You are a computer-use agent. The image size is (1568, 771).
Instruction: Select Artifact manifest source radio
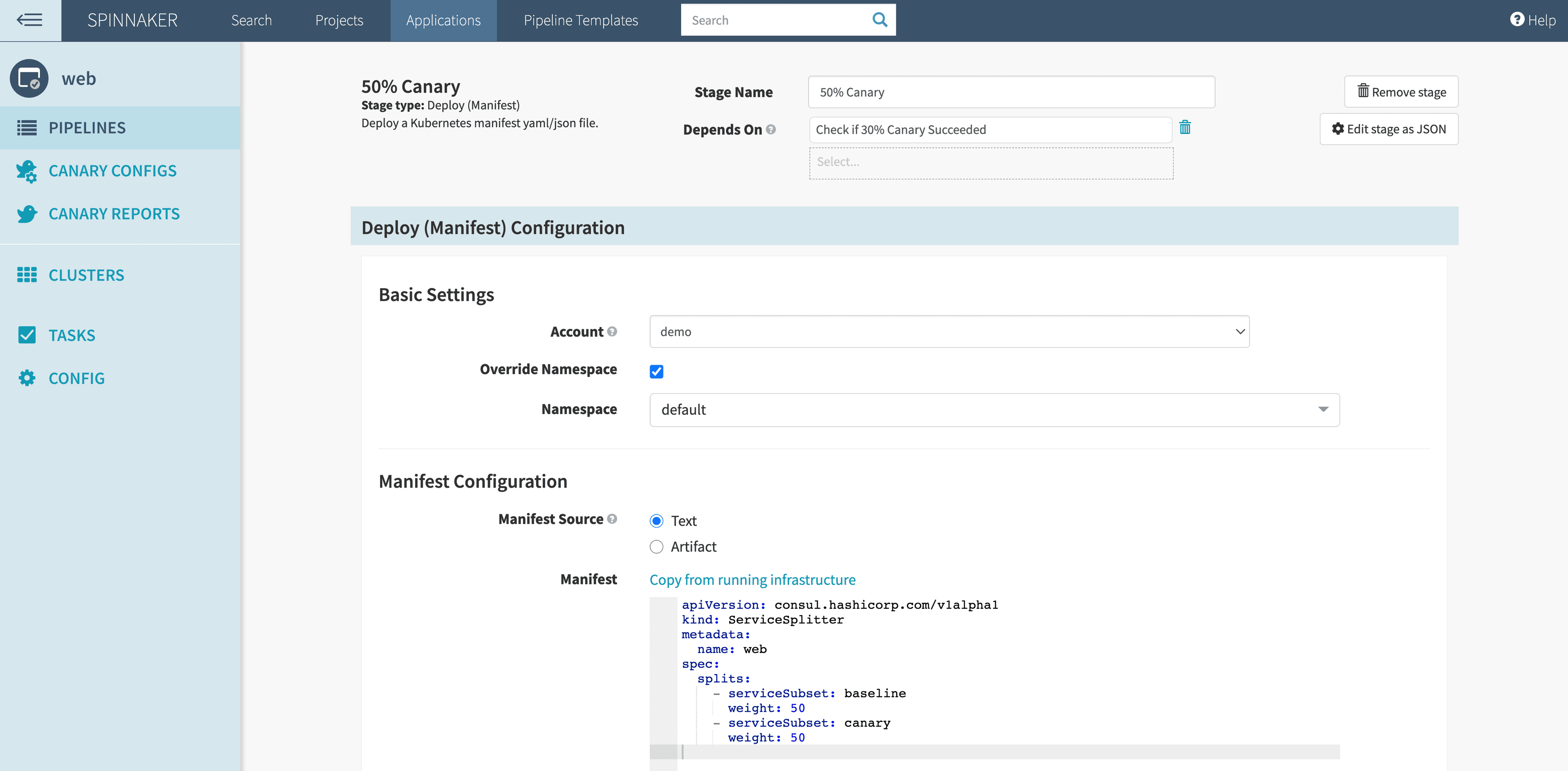pyautogui.click(x=656, y=546)
